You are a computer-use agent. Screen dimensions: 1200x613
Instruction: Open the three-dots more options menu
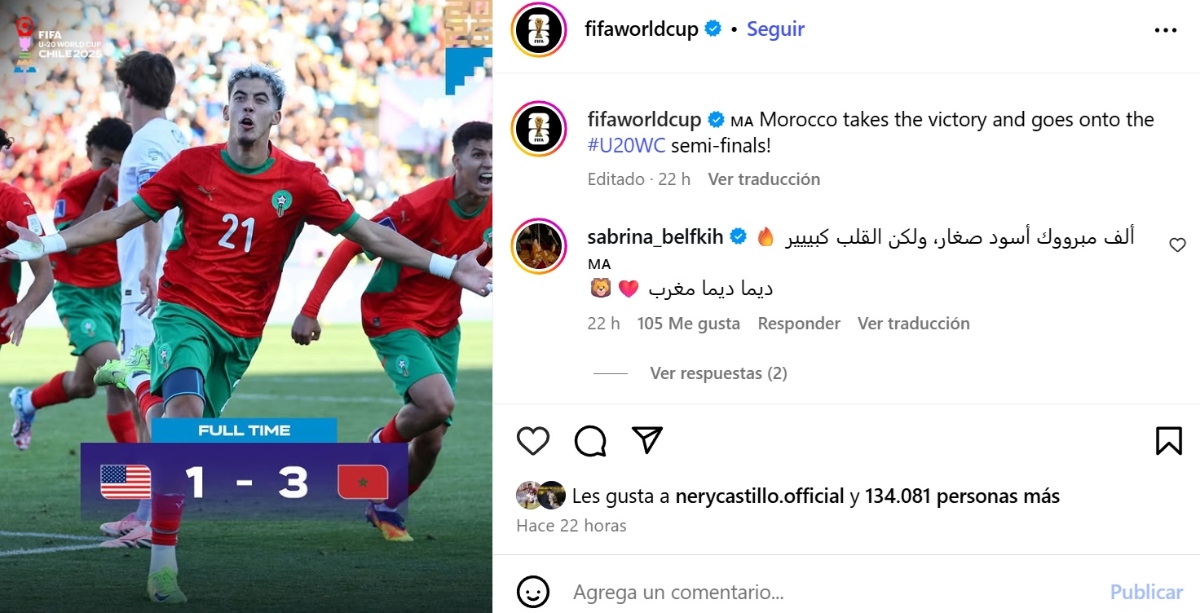(1166, 30)
